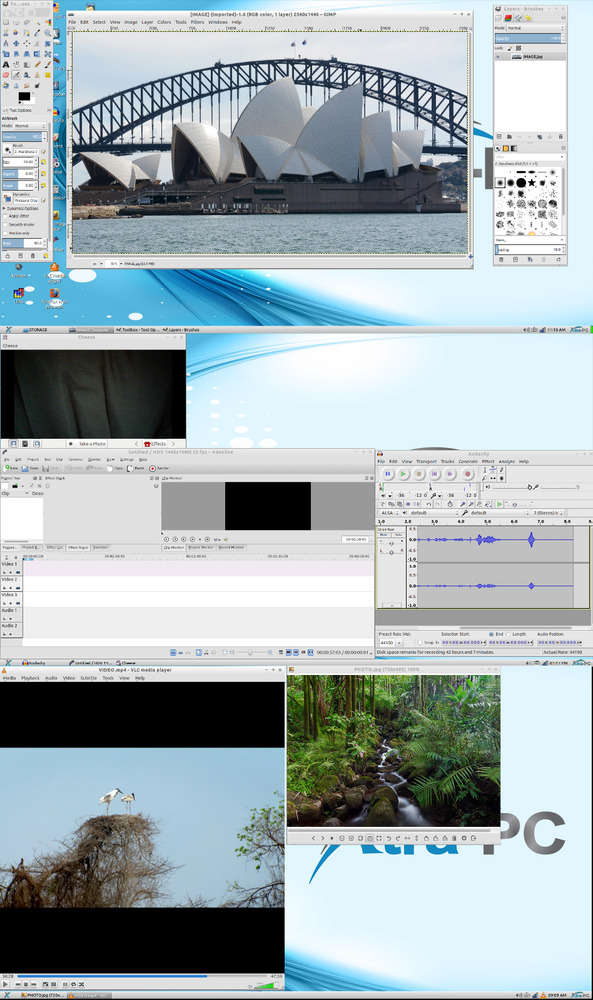
Task: Enable Smooth stroke checkbox in GIMP
Action: (5, 224)
